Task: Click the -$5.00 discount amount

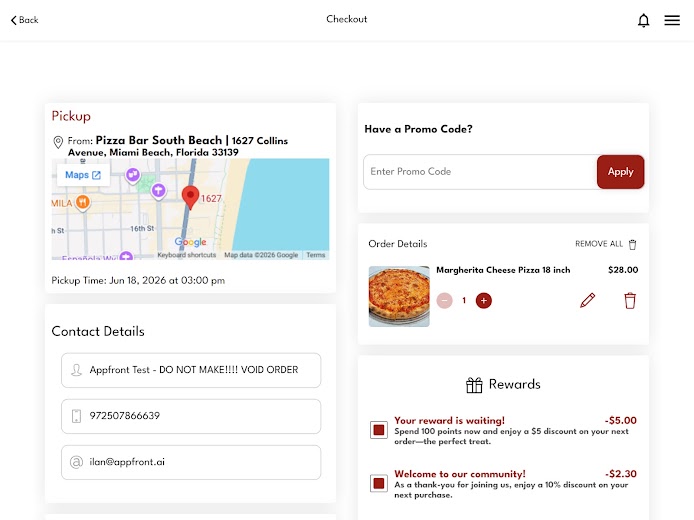Action: click(x=621, y=420)
